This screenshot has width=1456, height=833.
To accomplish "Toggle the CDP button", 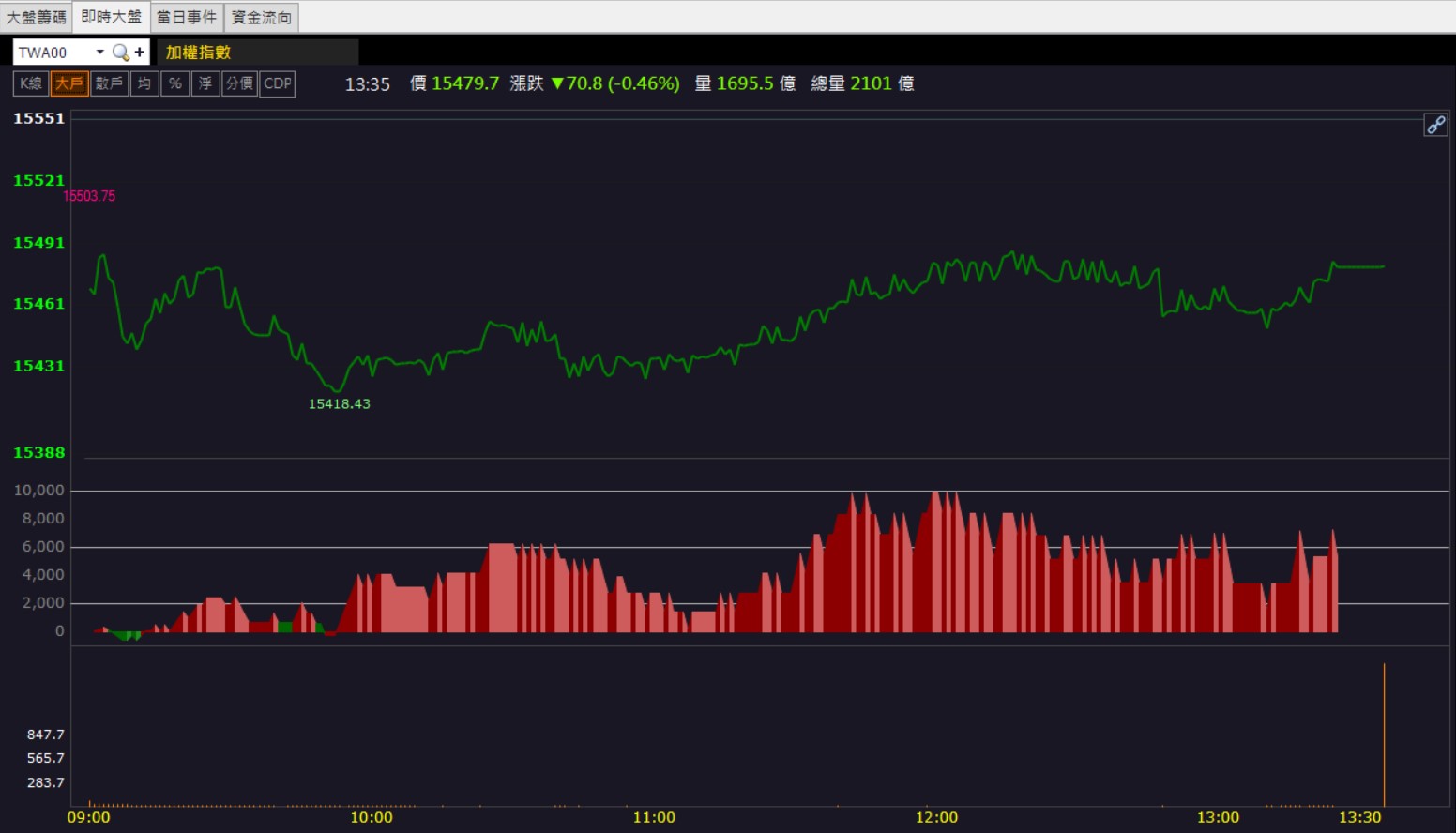I will pyautogui.click(x=278, y=83).
